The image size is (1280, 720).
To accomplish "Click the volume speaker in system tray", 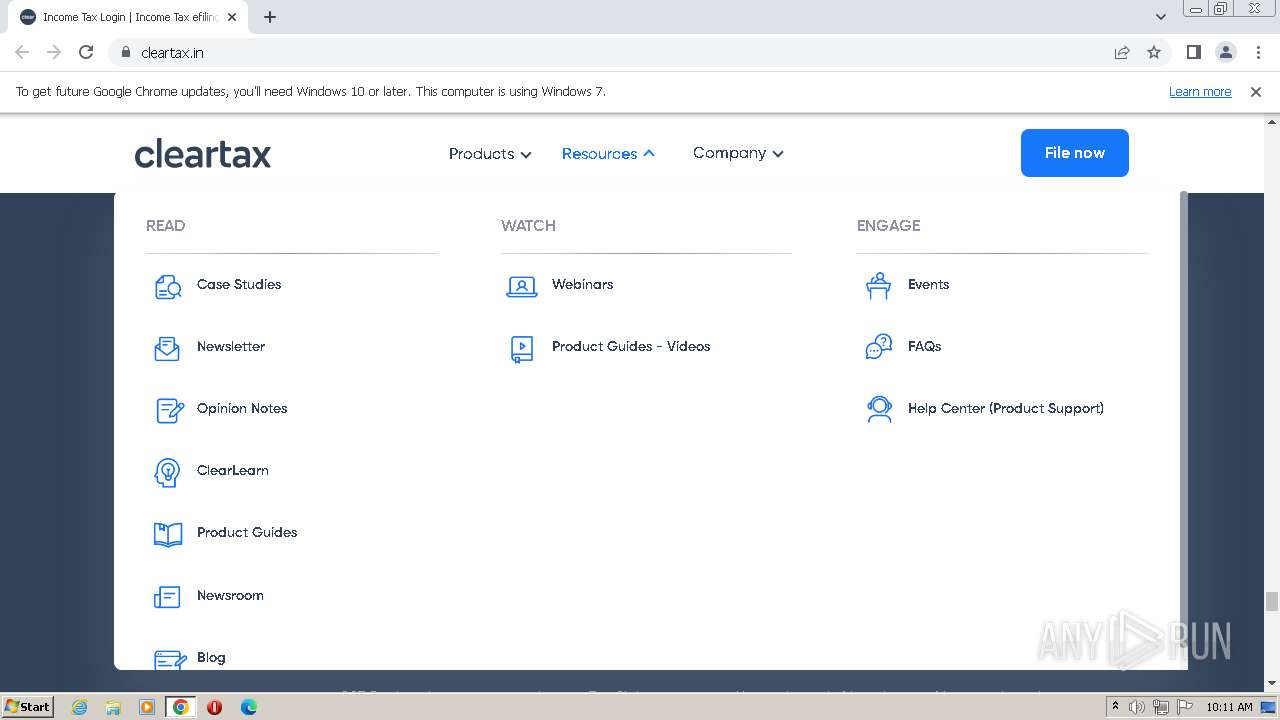I will (1137, 707).
